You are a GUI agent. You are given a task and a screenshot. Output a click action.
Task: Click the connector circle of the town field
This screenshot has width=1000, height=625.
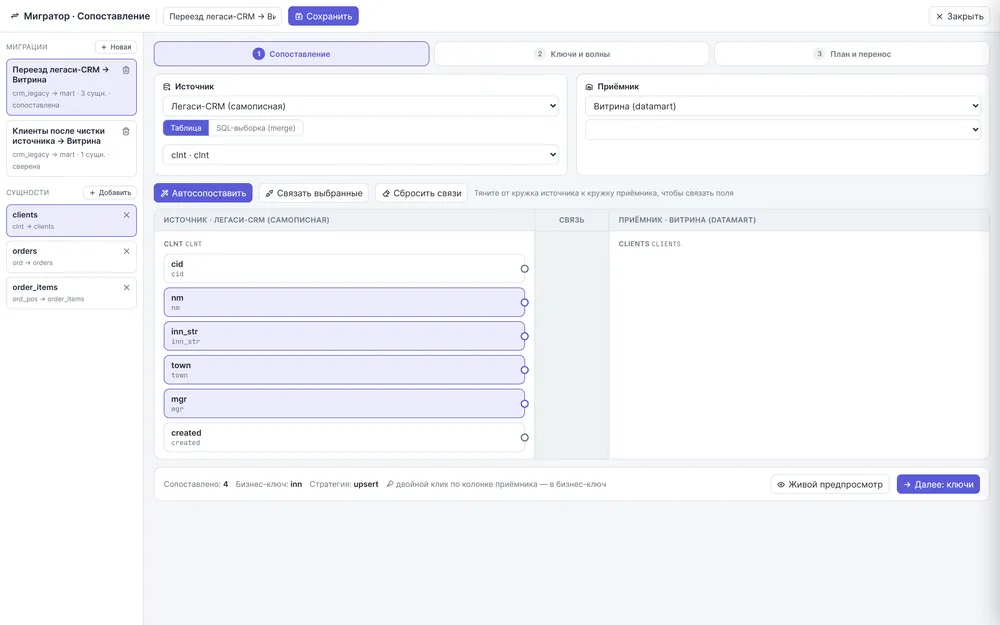click(524, 370)
